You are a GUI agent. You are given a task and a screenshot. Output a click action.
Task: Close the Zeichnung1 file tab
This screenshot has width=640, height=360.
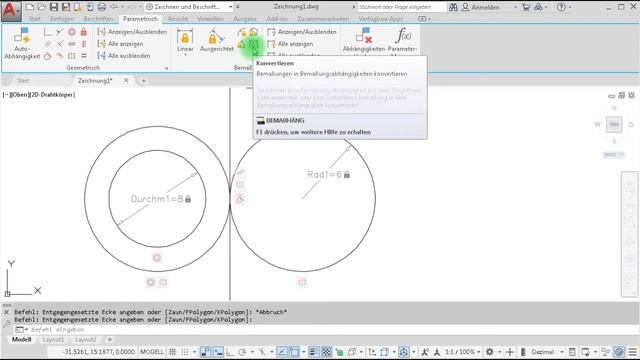click(126, 80)
